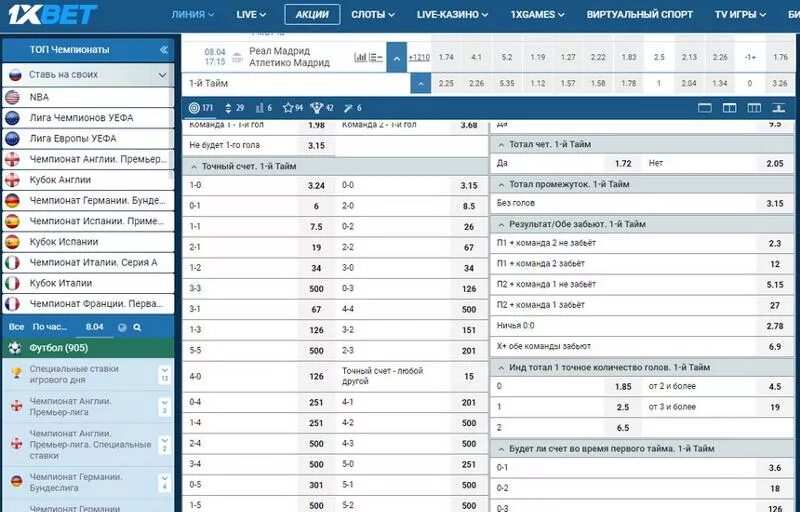Expand Чемпионат Германии Бундеслига sidebar group
This screenshot has height=512, width=800.
[x=164, y=482]
